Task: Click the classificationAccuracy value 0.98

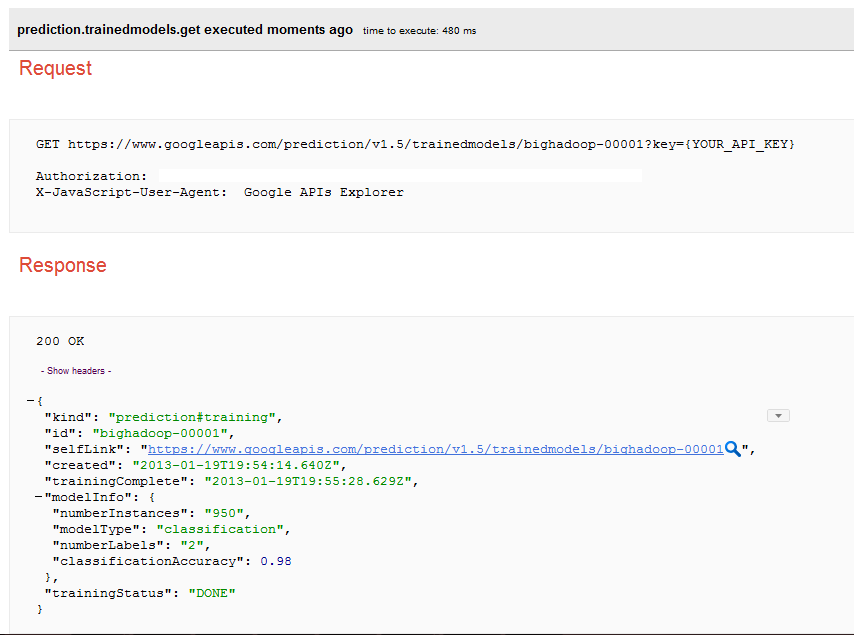Action: [276, 561]
